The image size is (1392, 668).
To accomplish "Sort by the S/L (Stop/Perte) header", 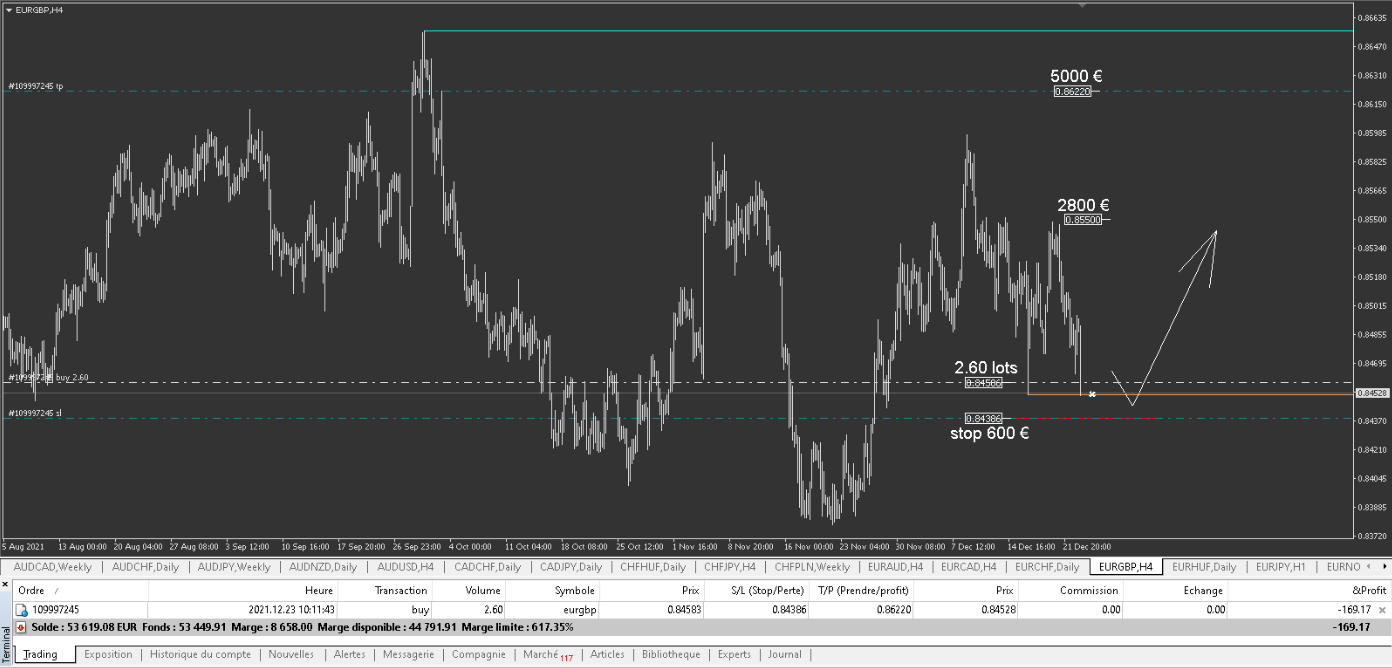I will [x=757, y=591].
